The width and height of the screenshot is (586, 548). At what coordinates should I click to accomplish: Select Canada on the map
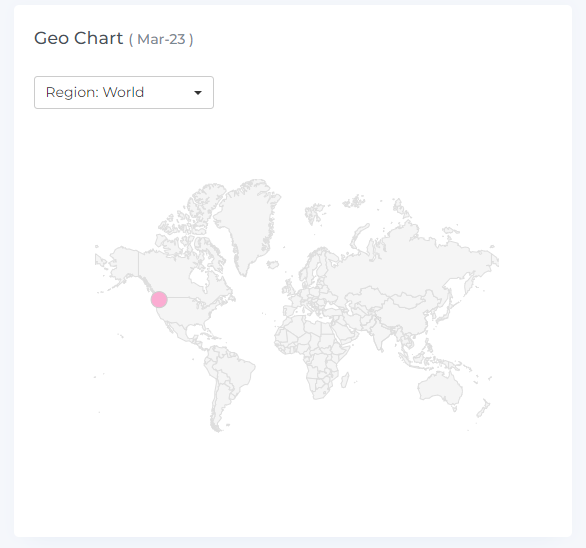point(179,269)
